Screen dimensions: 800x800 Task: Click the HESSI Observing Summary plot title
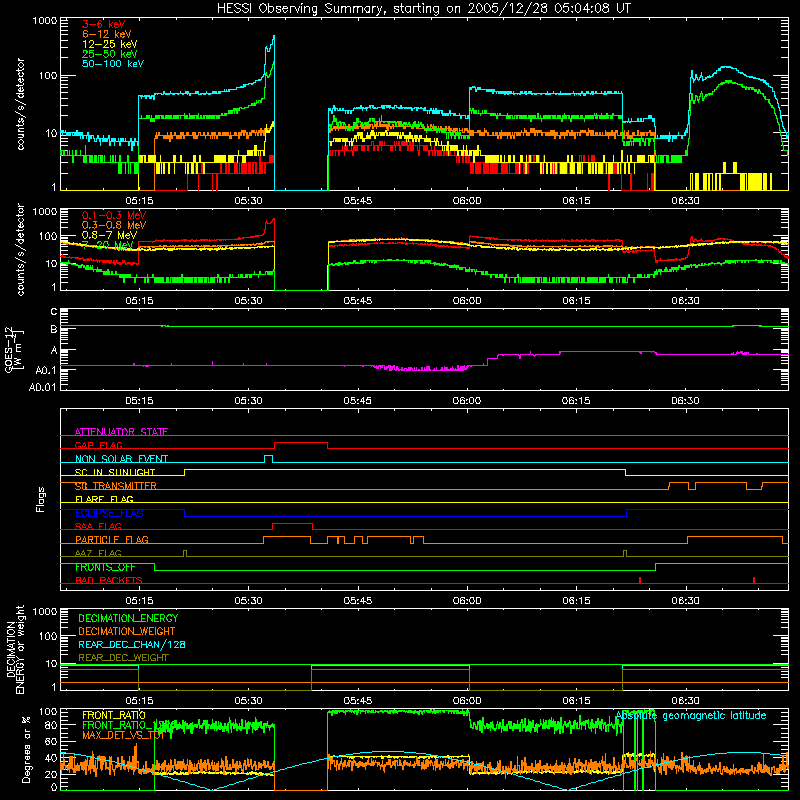(423, 9)
